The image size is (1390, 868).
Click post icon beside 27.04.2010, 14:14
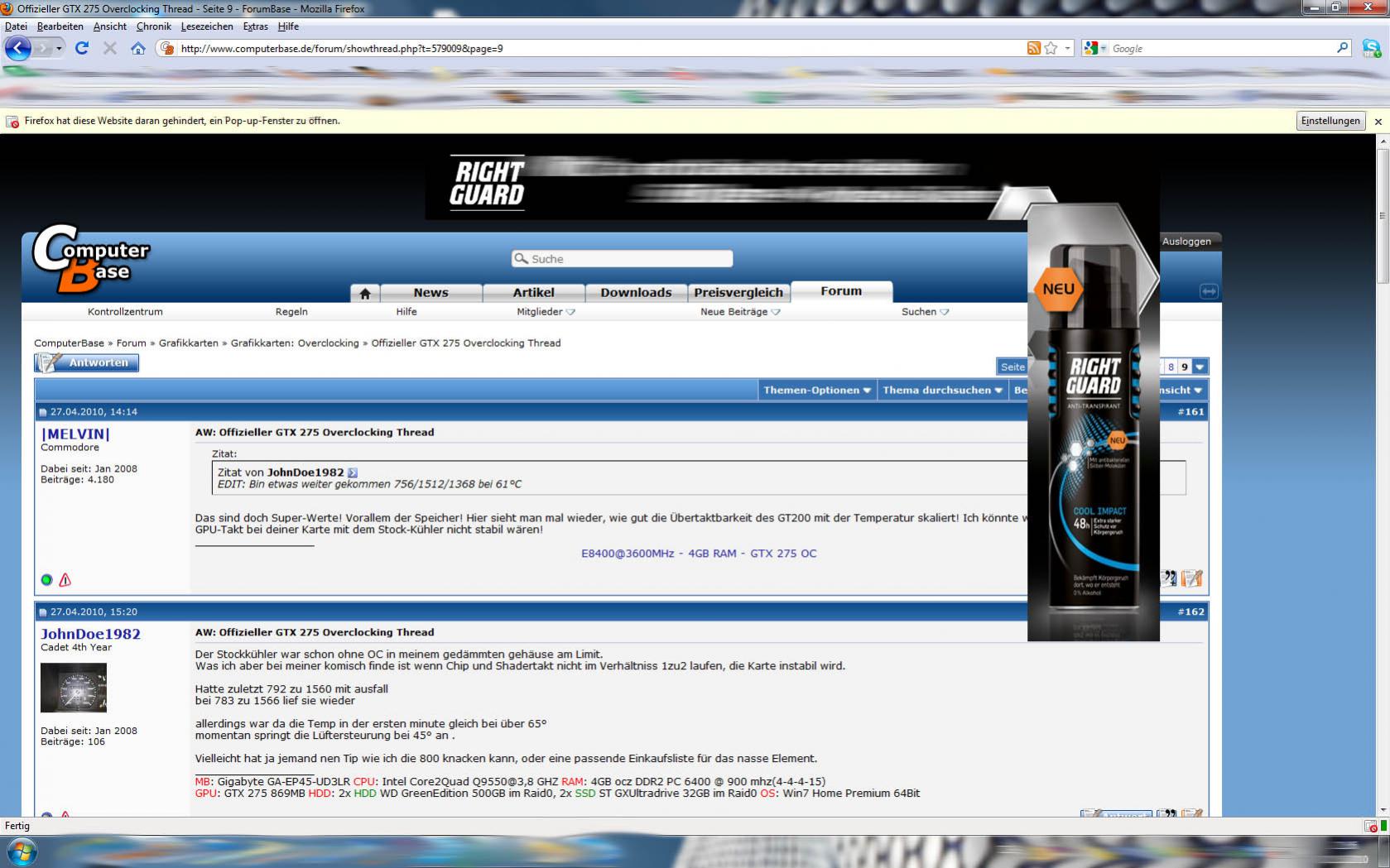coord(43,412)
